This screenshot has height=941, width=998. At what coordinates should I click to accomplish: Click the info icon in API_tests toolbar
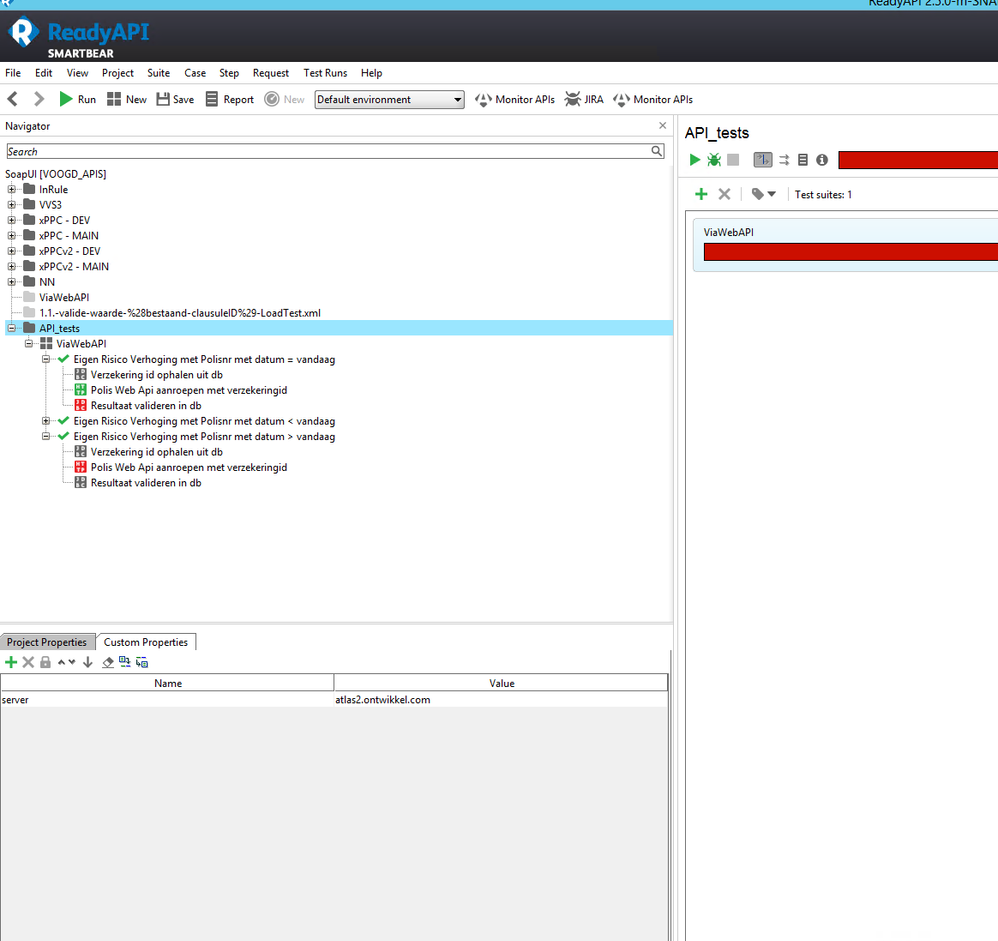(x=822, y=160)
